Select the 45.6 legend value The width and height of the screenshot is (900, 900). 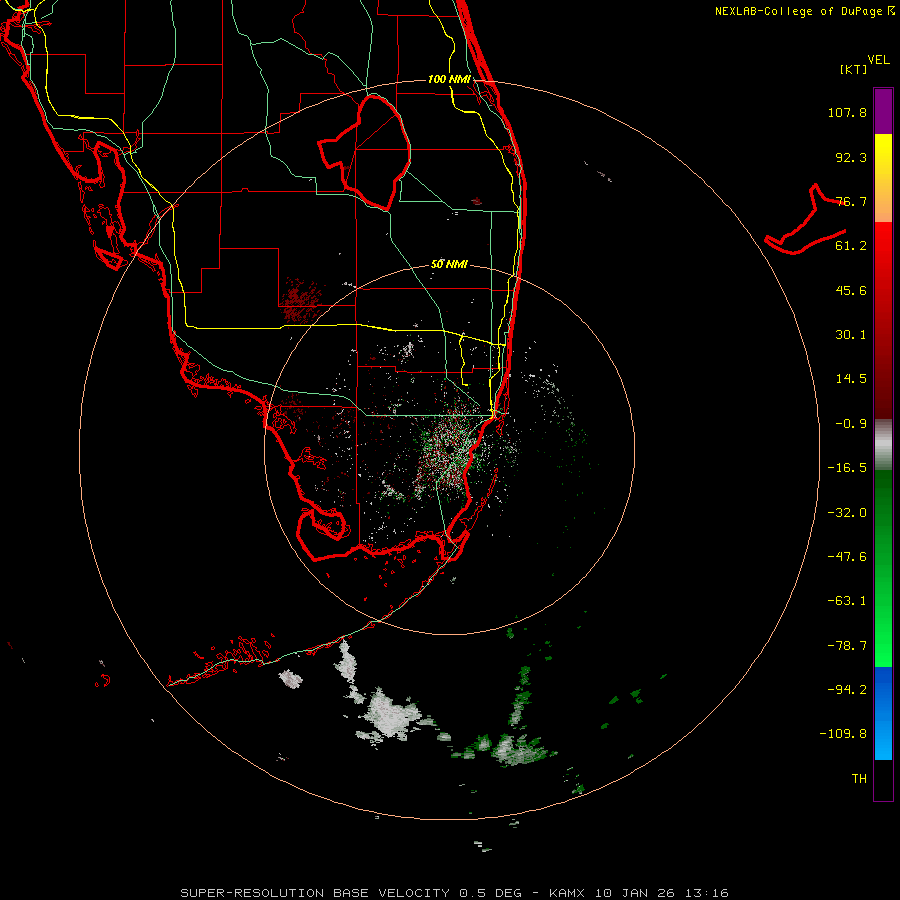click(x=851, y=290)
